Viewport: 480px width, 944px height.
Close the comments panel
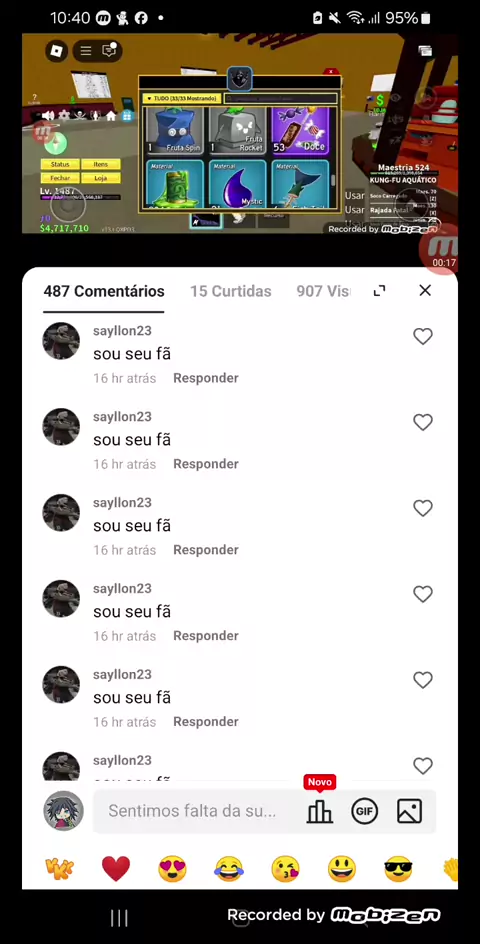(x=425, y=291)
